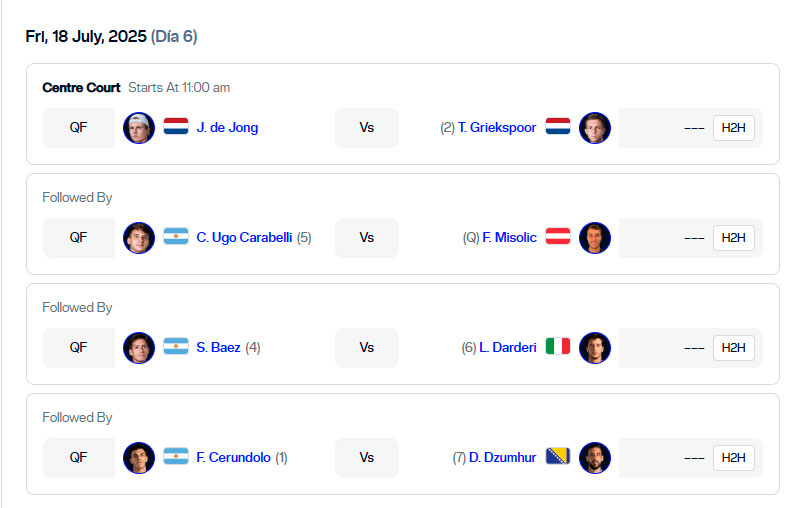792x508 pixels.
Task: Open D. Dzumhur player profile link
Action: (503, 458)
